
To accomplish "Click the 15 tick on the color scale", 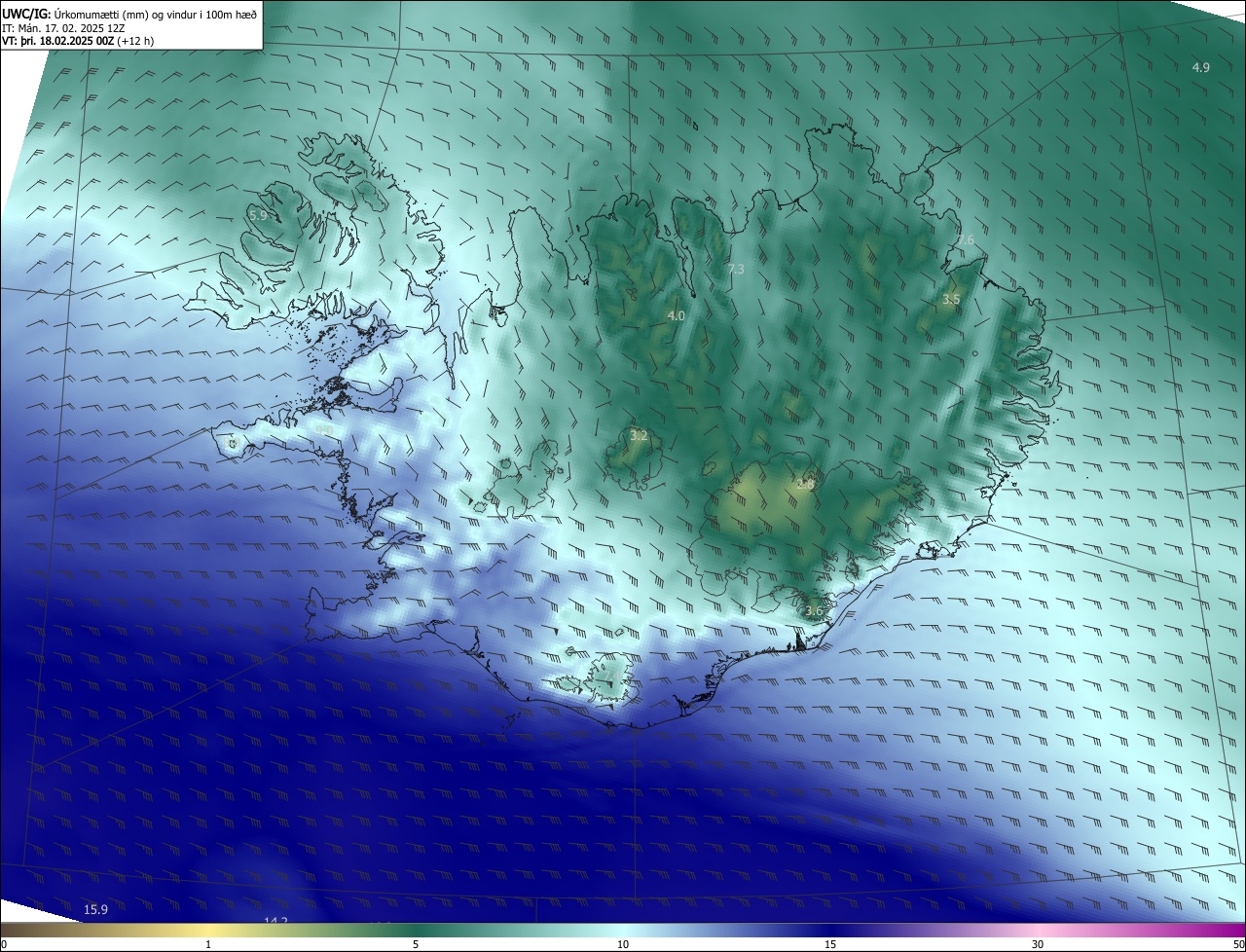I will (x=830, y=944).
